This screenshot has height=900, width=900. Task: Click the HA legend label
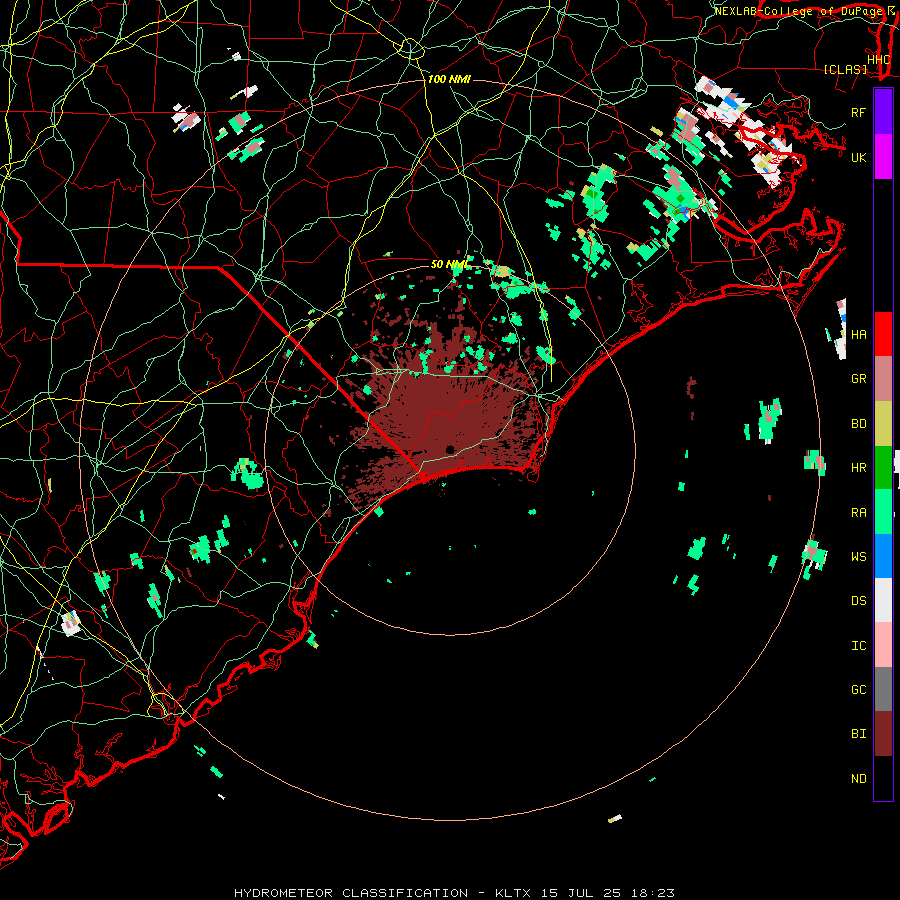(x=858, y=334)
